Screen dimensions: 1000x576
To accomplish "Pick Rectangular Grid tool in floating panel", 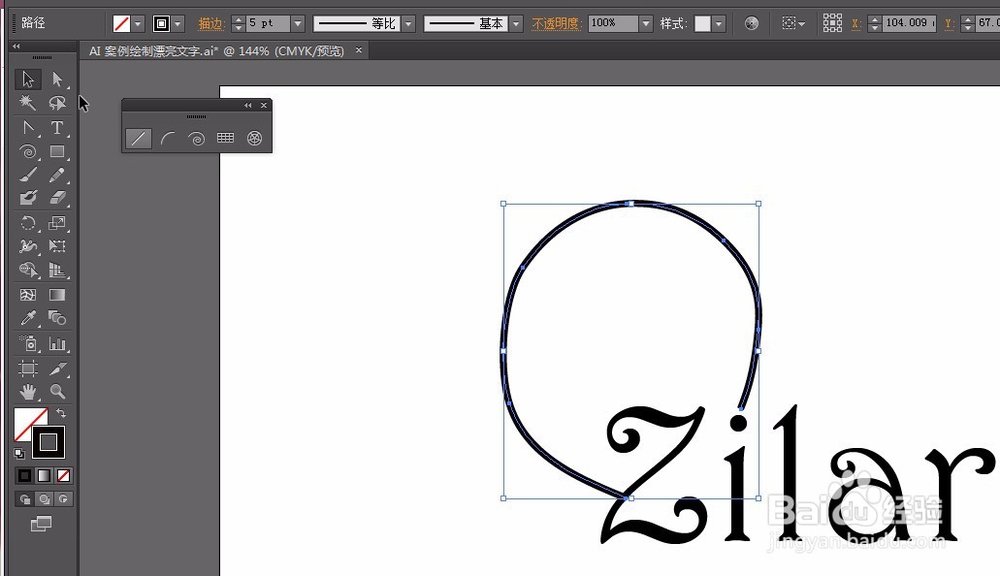I will pos(225,138).
